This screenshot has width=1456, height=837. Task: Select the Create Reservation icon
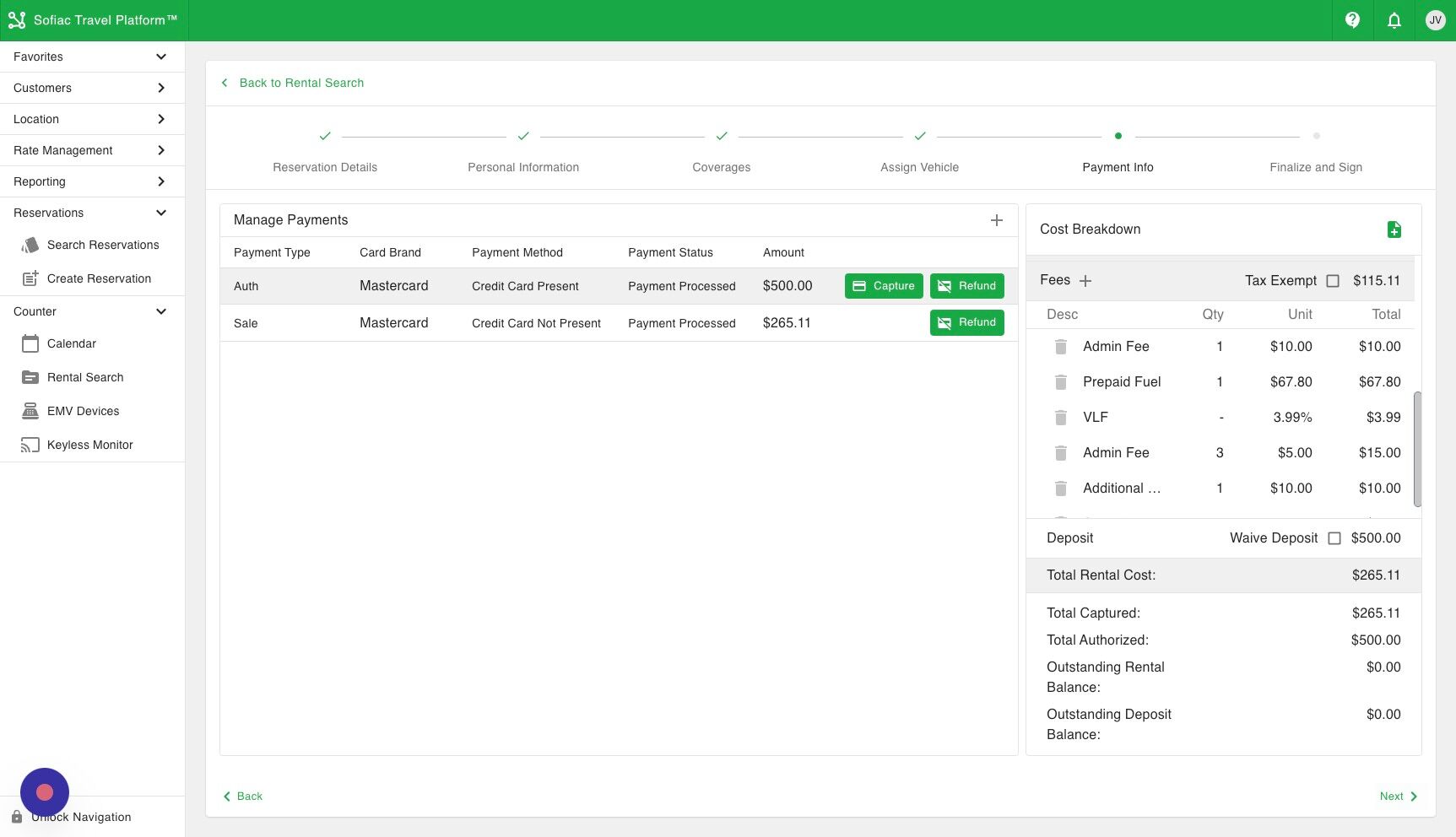[31, 278]
